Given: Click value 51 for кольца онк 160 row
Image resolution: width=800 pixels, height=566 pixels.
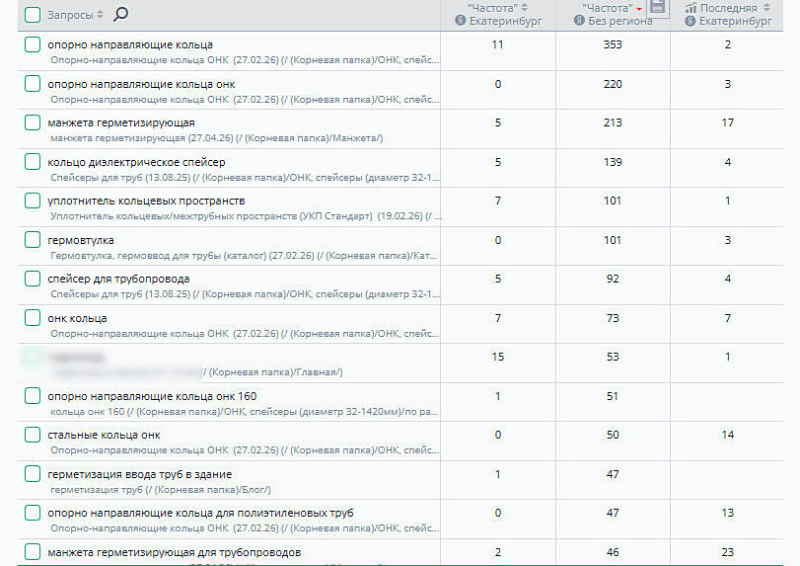Looking at the screenshot, I should tap(613, 396).
